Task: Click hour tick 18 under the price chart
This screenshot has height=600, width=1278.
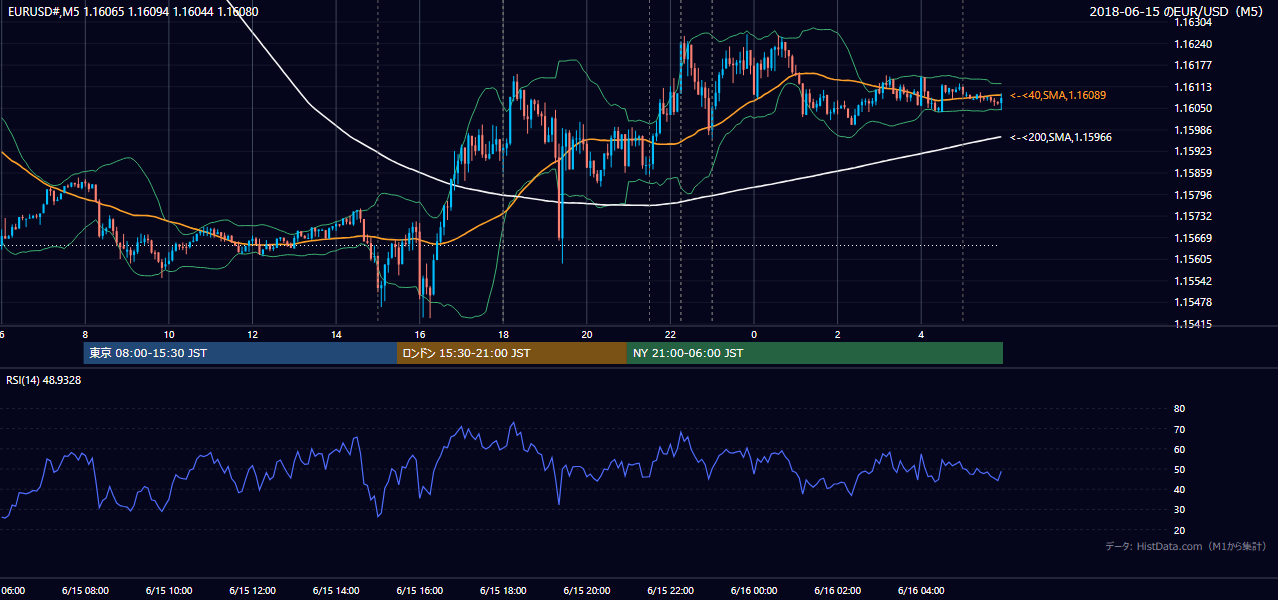Action: pos(503,335)
